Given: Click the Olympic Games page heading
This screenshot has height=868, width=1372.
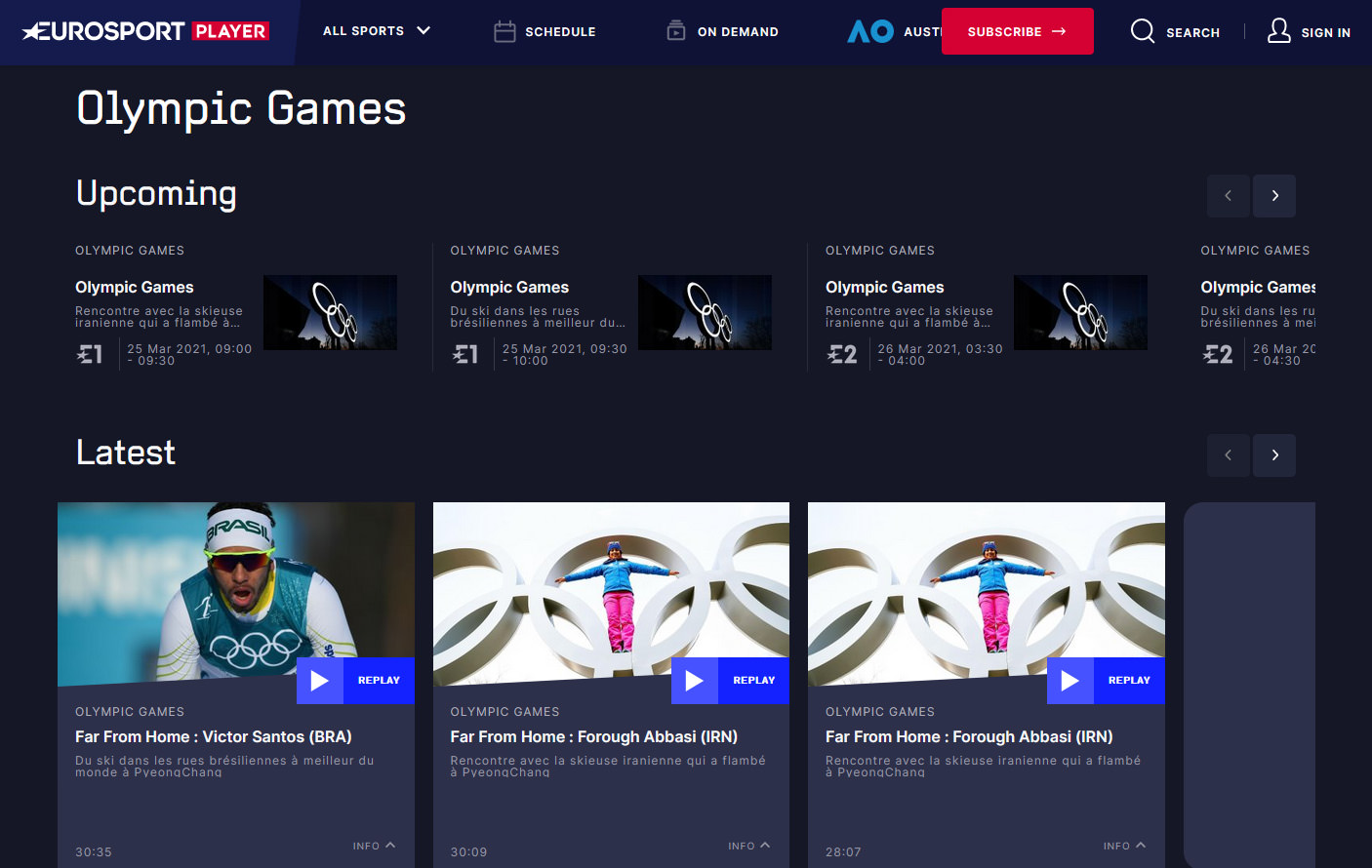Looking at the screenshot, I should [241, 108].
